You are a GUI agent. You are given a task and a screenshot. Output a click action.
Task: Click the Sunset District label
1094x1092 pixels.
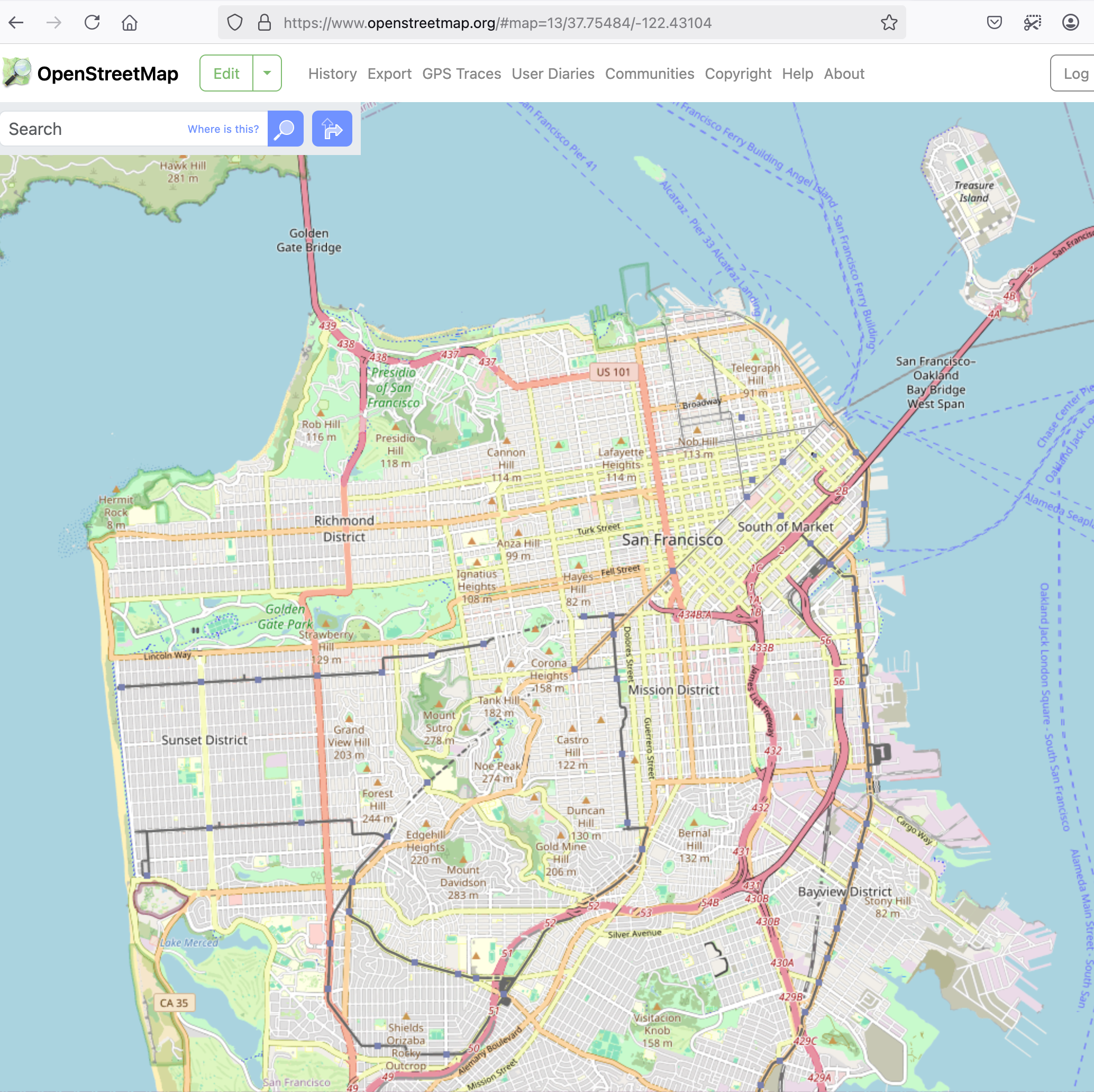[204, 740]
